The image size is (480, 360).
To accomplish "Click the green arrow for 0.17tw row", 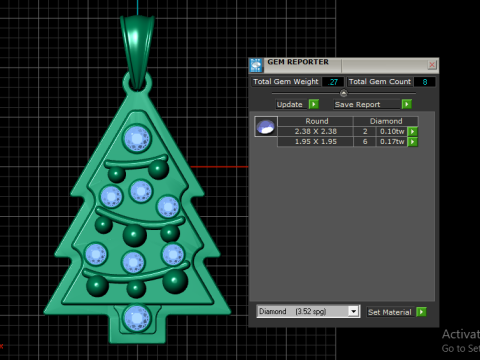I will pyautogui.click(x=413, y=142).
